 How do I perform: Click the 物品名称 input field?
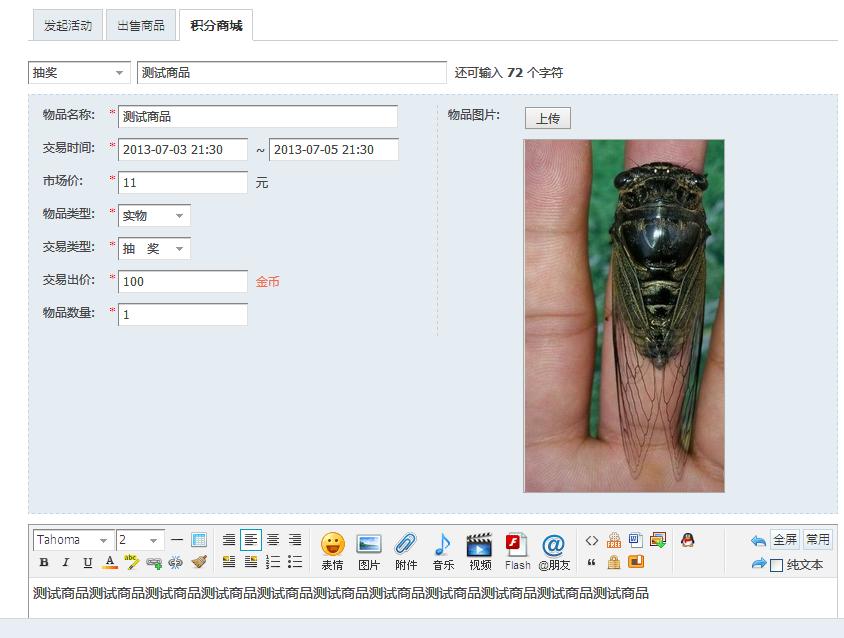point(258,116)
